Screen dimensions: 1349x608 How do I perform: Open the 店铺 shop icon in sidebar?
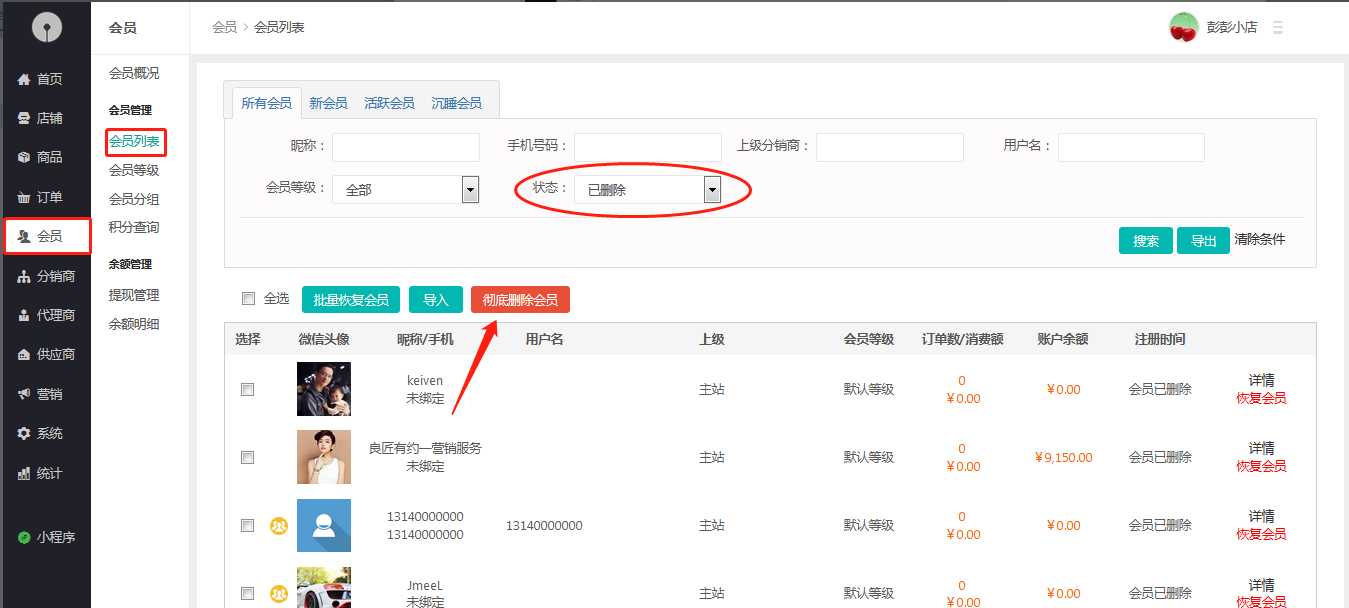pyautogui.click(x=24, y=118)
